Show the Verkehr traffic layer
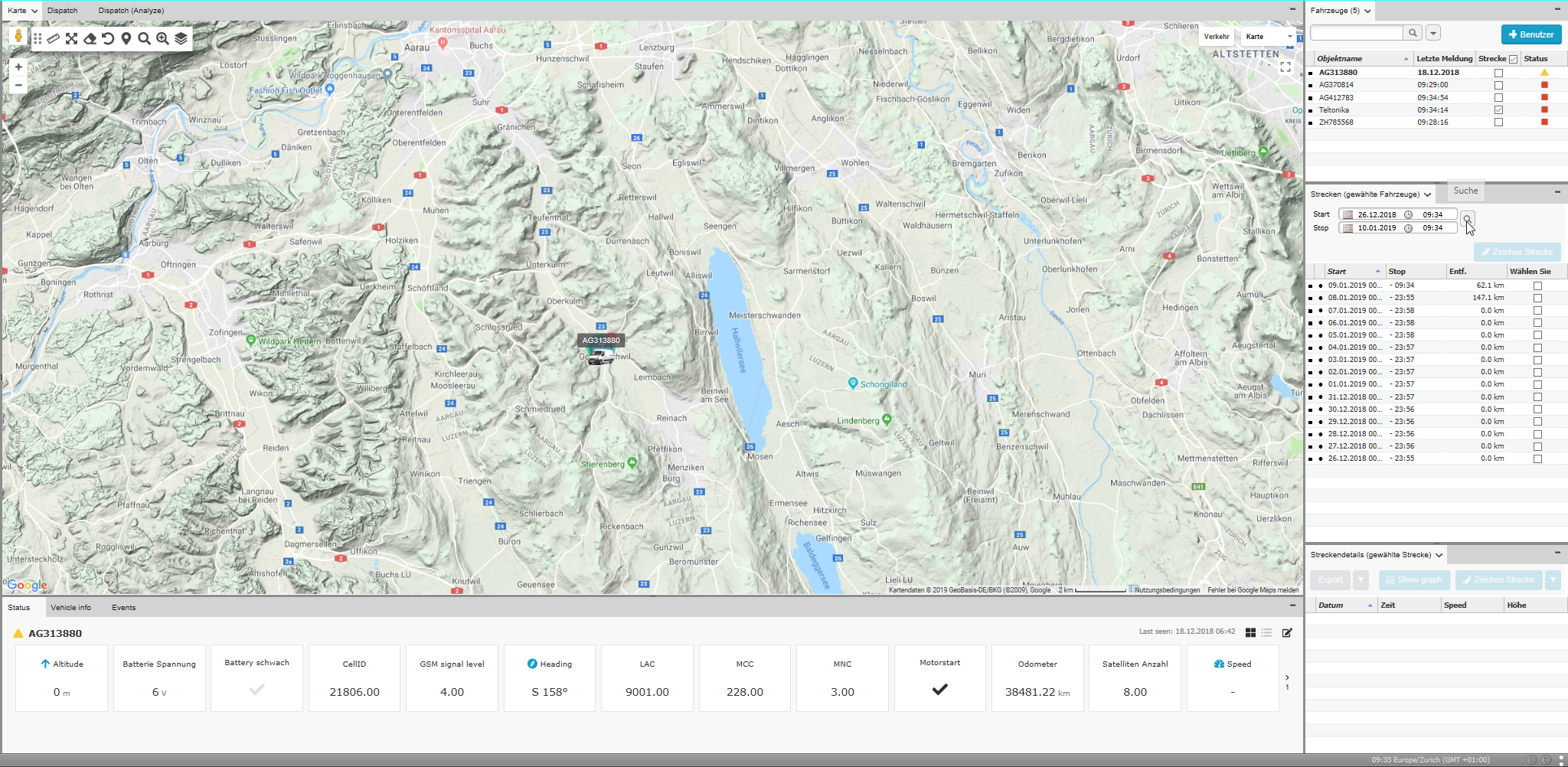 (1217, 37)
